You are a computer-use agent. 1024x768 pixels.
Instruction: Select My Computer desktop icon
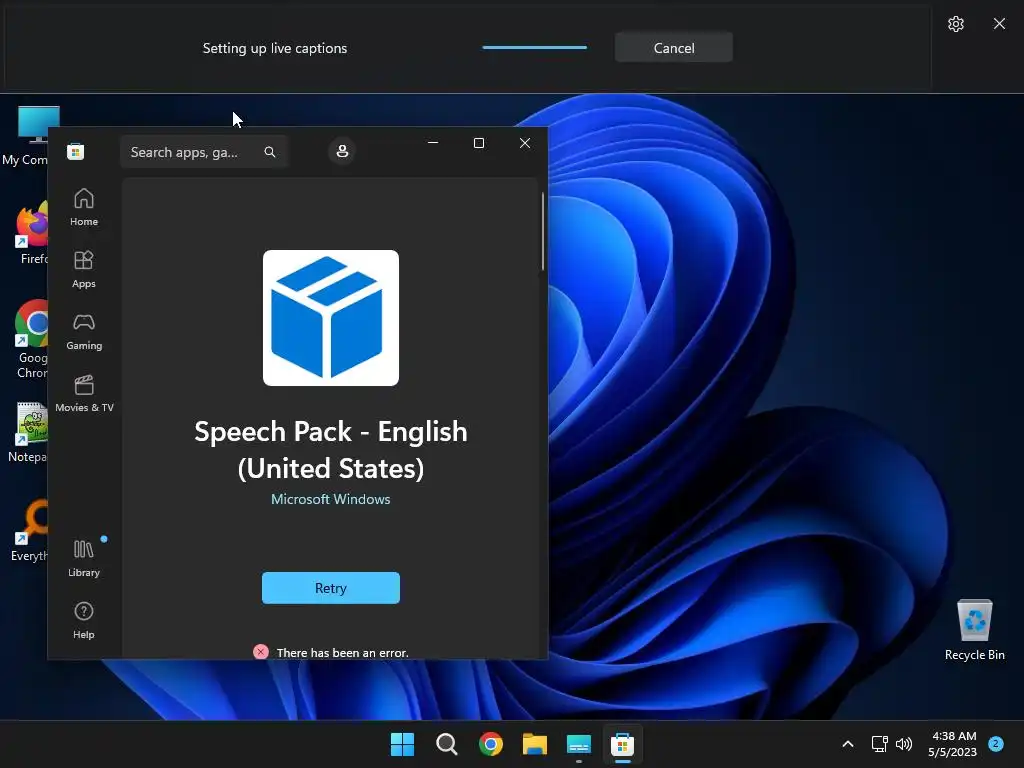26,136
